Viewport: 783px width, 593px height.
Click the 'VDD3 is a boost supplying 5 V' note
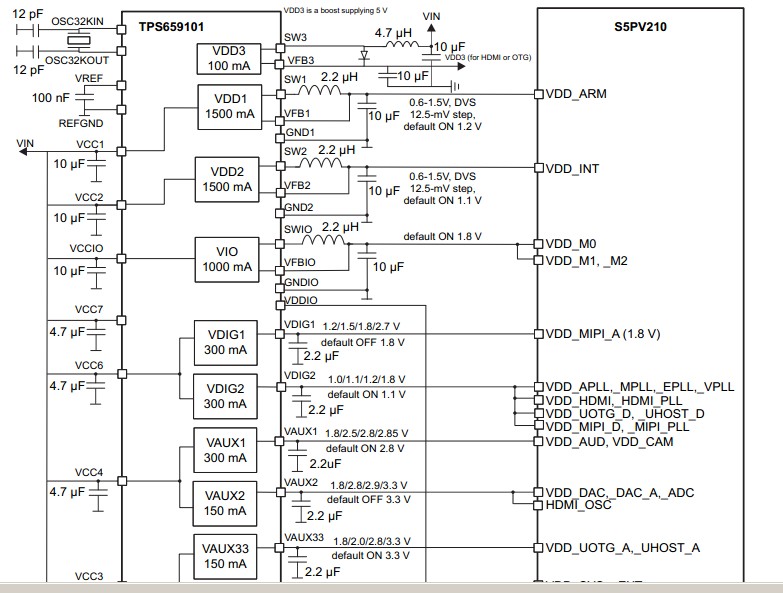(x=336, y=10)
